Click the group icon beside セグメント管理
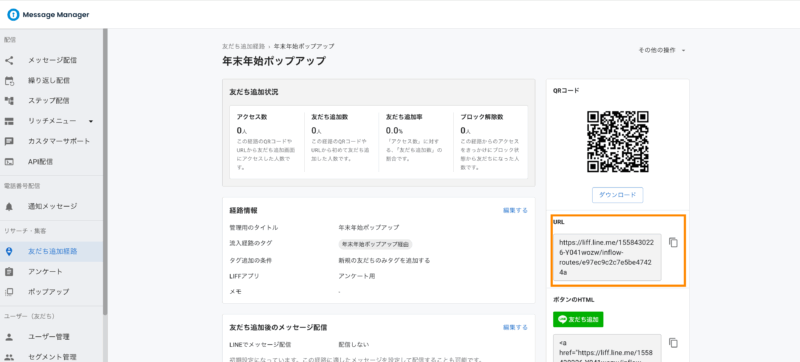The image size is (800, 362). [x=9, y=357]
